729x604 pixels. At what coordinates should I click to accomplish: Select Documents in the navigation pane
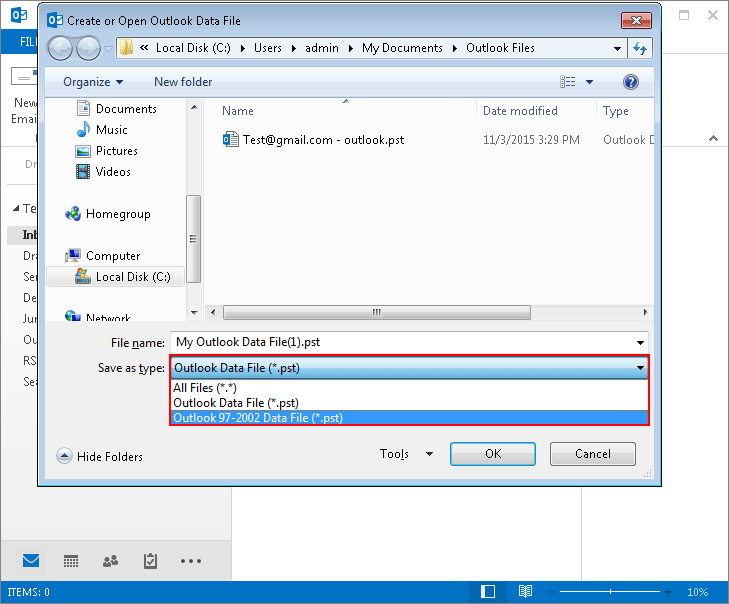[x=116, y=109]
